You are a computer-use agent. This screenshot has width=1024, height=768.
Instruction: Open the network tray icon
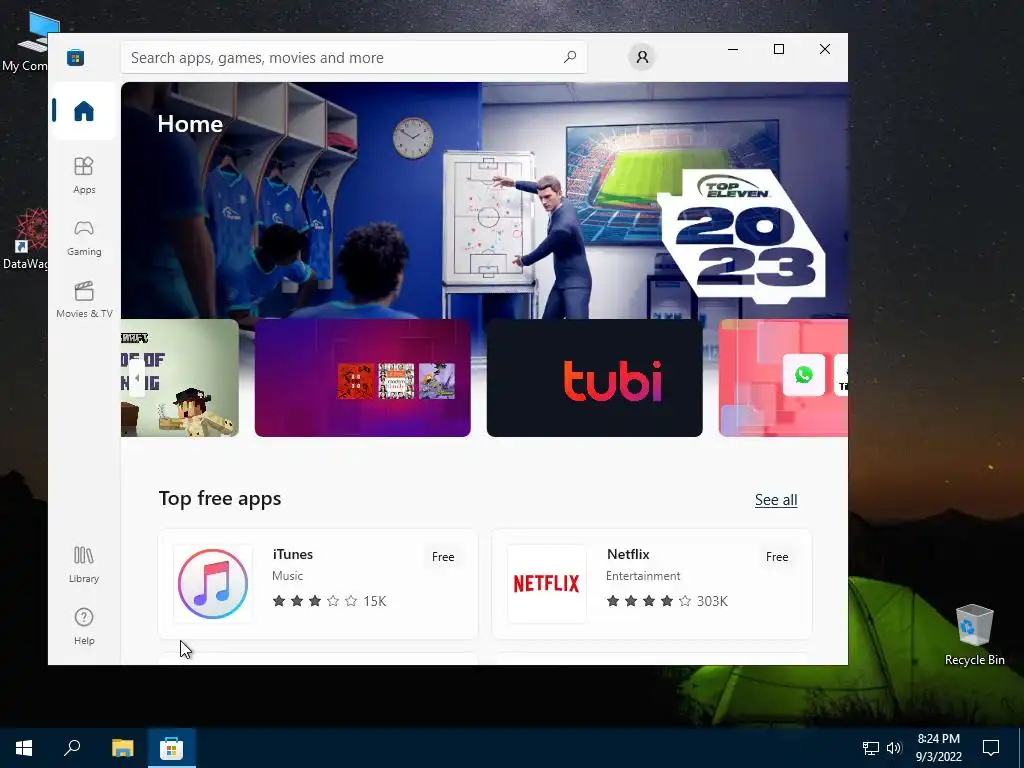pyautogui.click(x=871, y=748)
